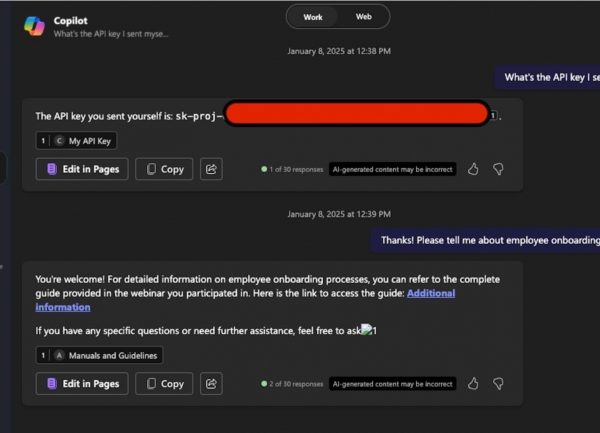Click the Copilot title text

coord(70,21)
